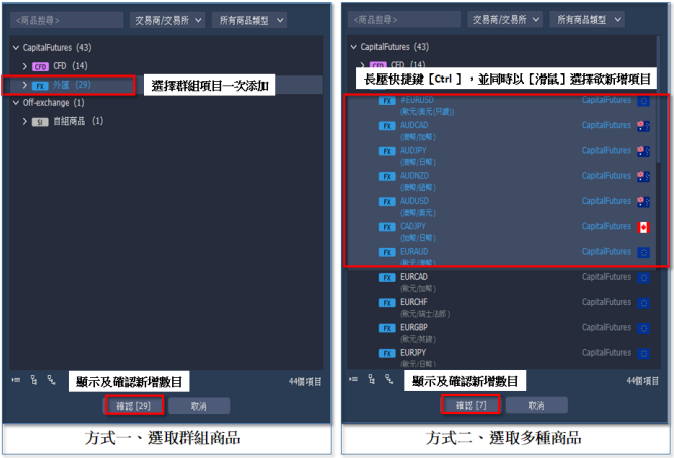Click the EU flag on the EURGBP row
The image size is (674, 458).
(x=643, y=327)
